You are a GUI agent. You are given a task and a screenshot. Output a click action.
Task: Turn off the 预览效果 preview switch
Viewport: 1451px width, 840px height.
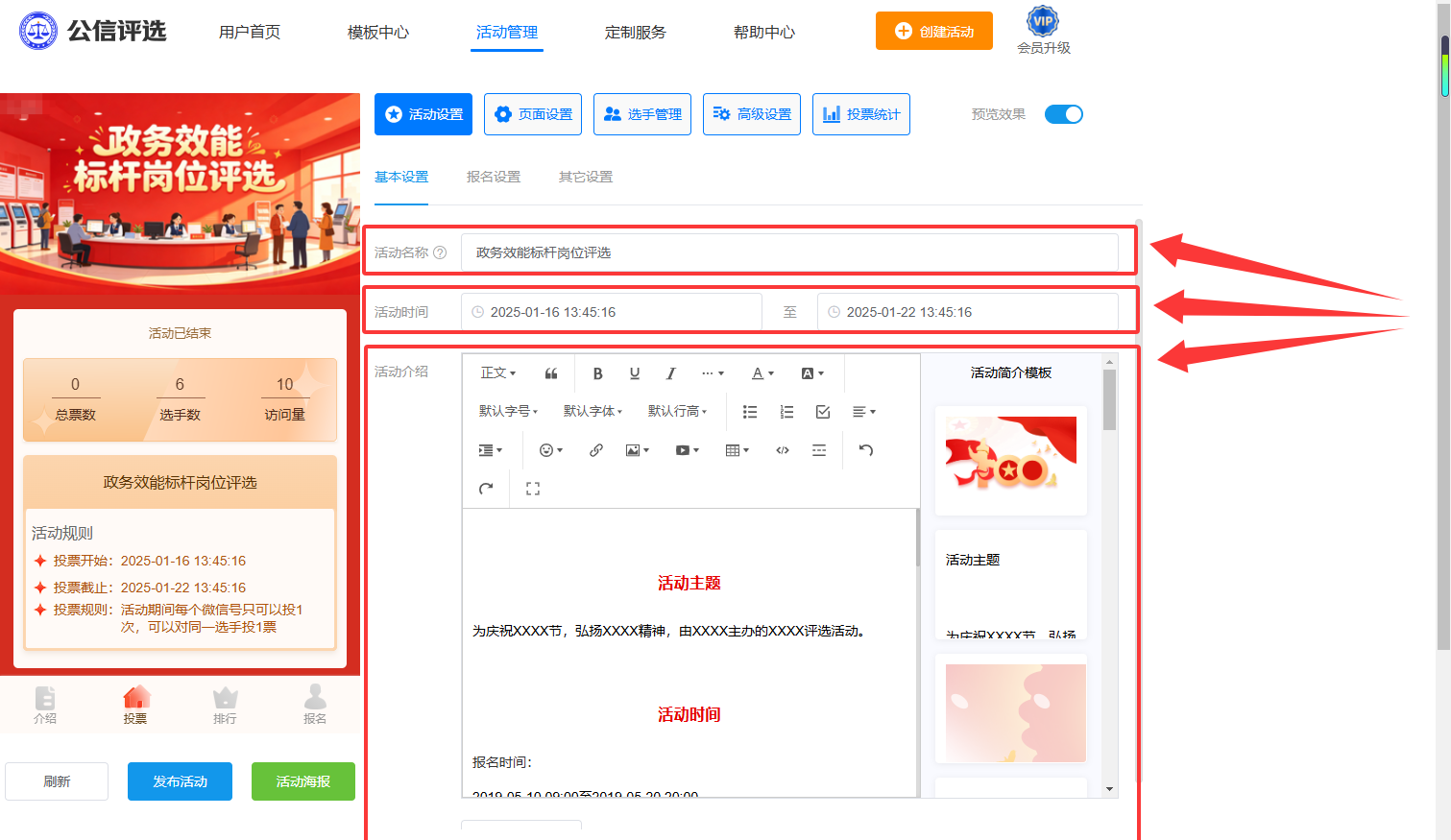point(1064,114)
